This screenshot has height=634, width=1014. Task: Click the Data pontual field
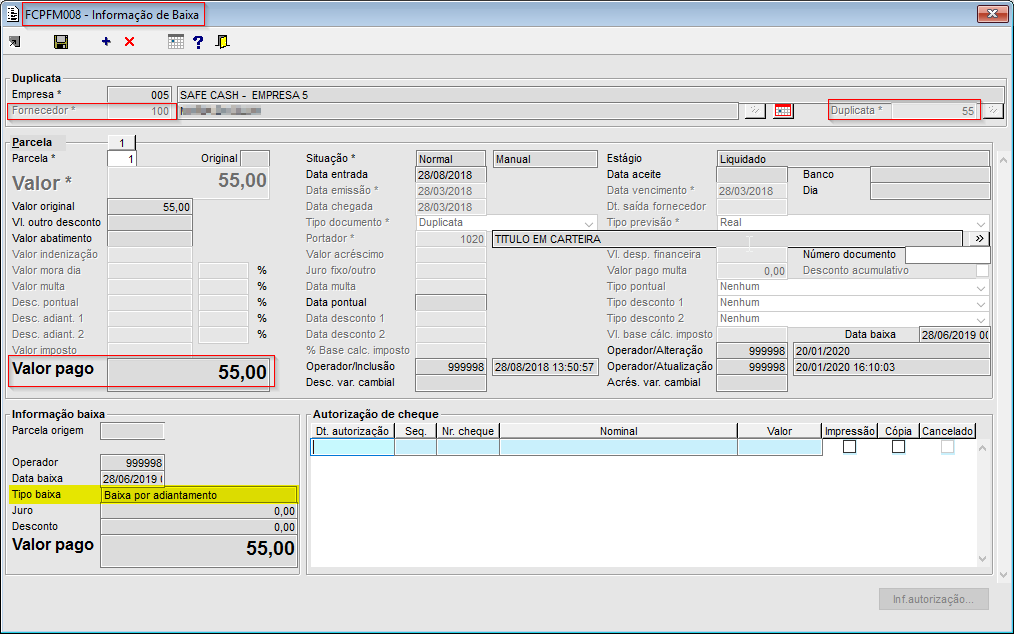pyautogui.click(x=451, y=303)
